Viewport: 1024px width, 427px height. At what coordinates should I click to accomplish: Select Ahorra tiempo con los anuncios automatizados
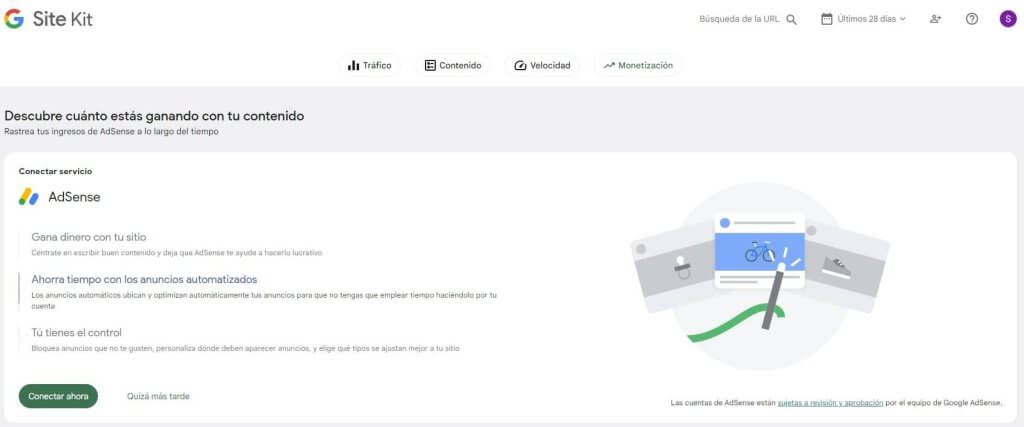pos(144,279)
